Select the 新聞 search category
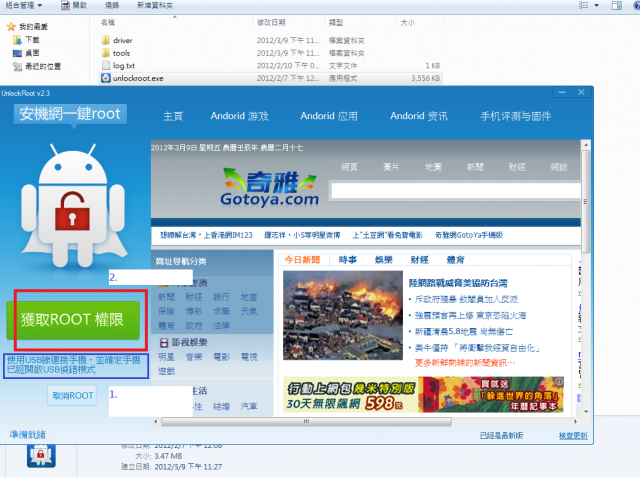The width and height of the screenshot is (640, 479). click(x=475, y=167)
